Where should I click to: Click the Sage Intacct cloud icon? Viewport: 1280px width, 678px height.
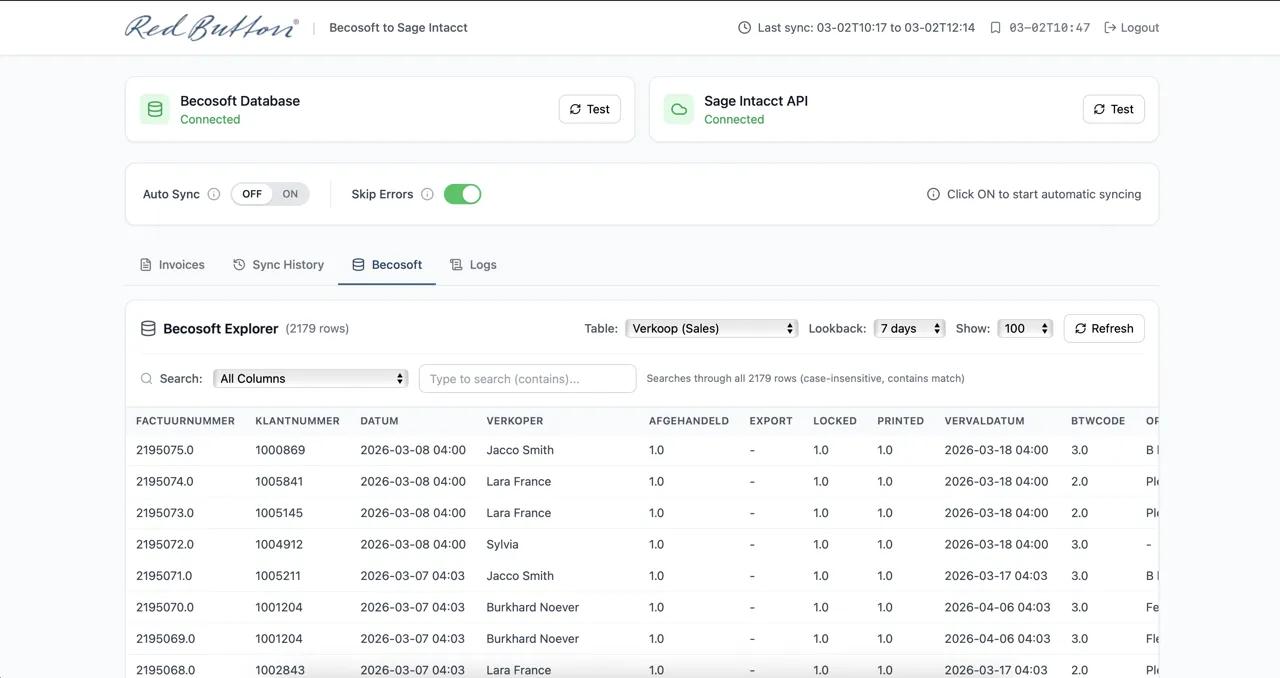click(x=679, y=109)
